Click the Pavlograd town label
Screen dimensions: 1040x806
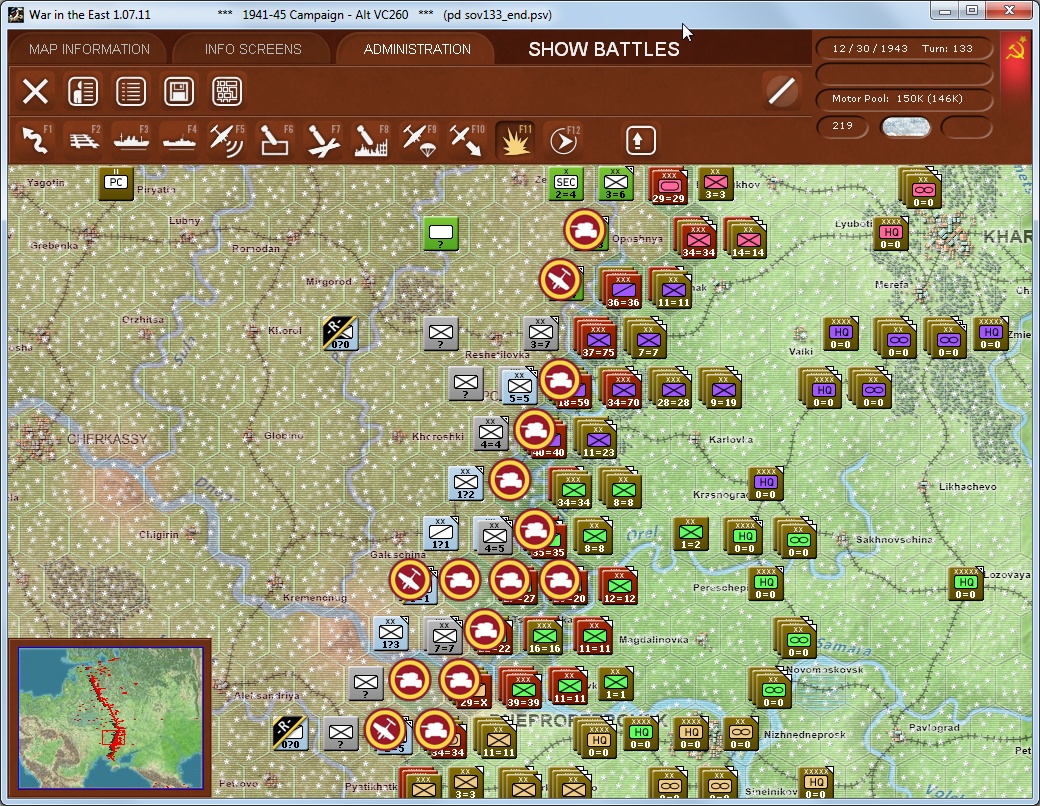934,728
